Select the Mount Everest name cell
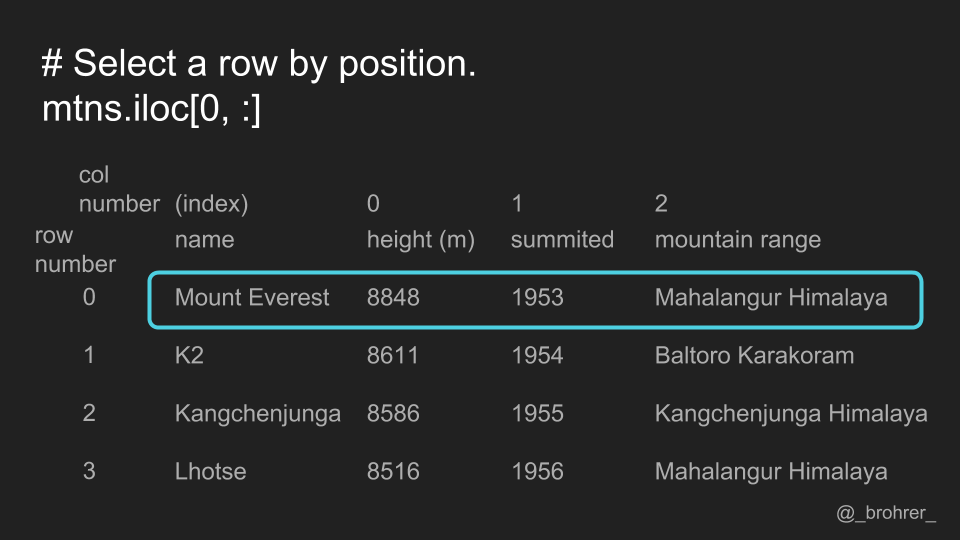Screen dimensions: 960x540 coord(252,298)
